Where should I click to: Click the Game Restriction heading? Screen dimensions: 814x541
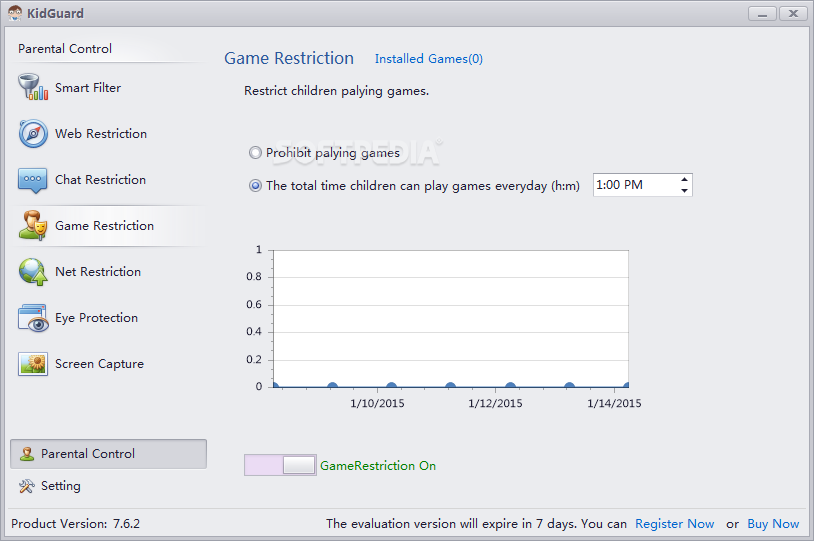(289, 58)
